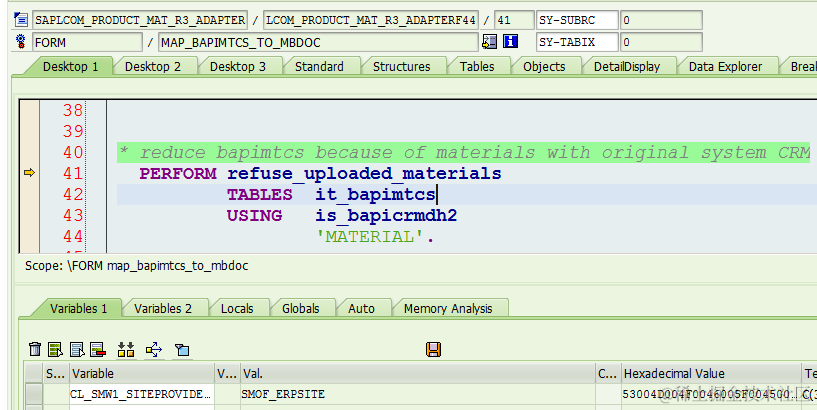Click the FORM event type gear icon
Screen dimensions: 817x410
pyautogui.click(x=21, y=42)
